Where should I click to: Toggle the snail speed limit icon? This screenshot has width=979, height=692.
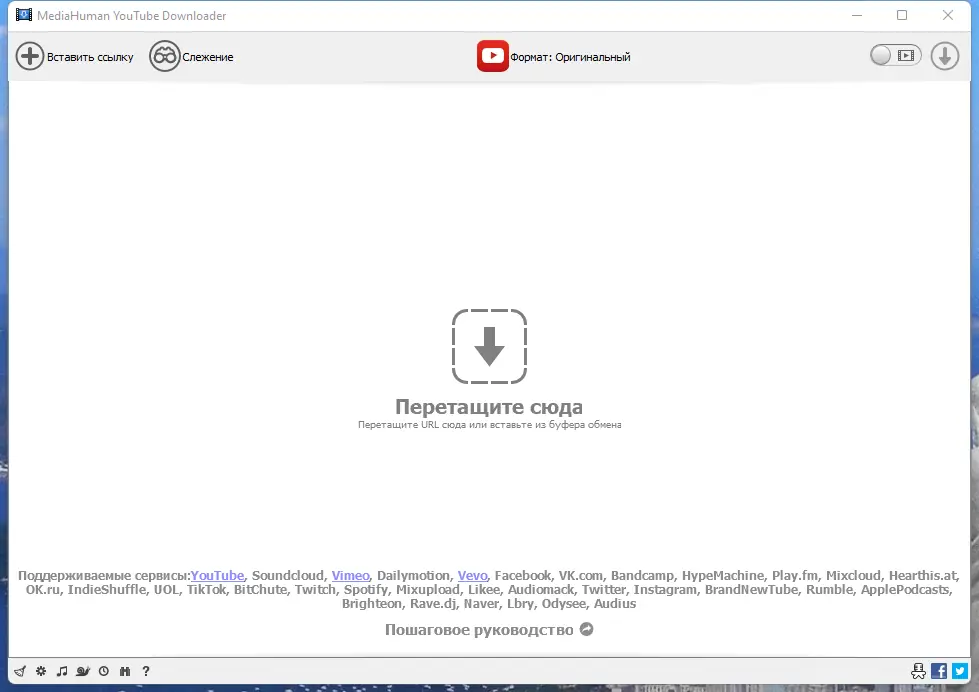point(83,671)
